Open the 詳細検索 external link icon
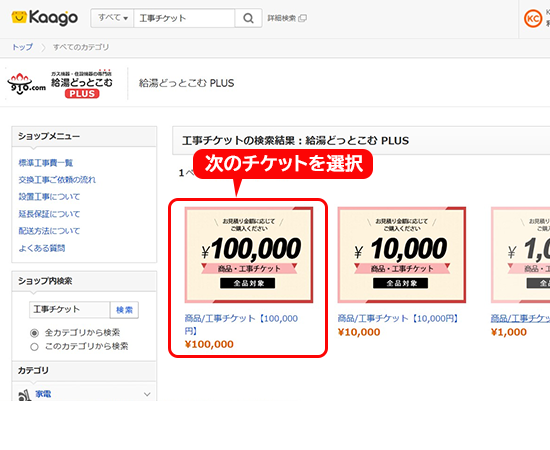 click(302, 18)
